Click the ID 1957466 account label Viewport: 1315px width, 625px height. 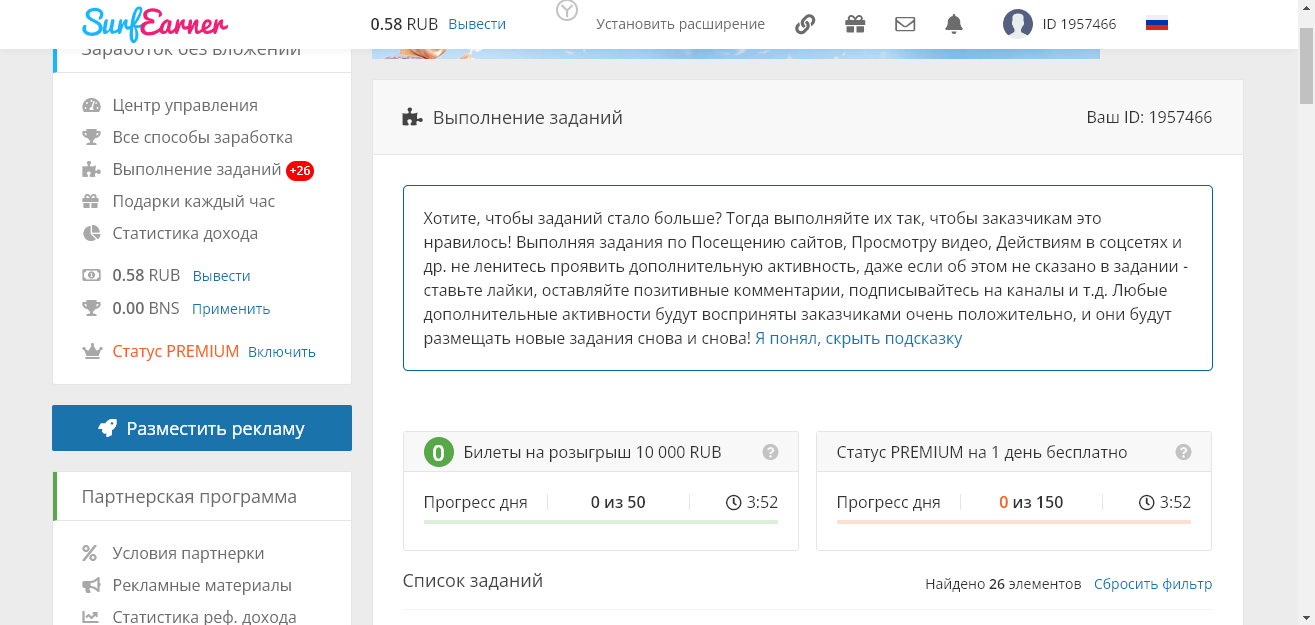(x=1079, y=24)
